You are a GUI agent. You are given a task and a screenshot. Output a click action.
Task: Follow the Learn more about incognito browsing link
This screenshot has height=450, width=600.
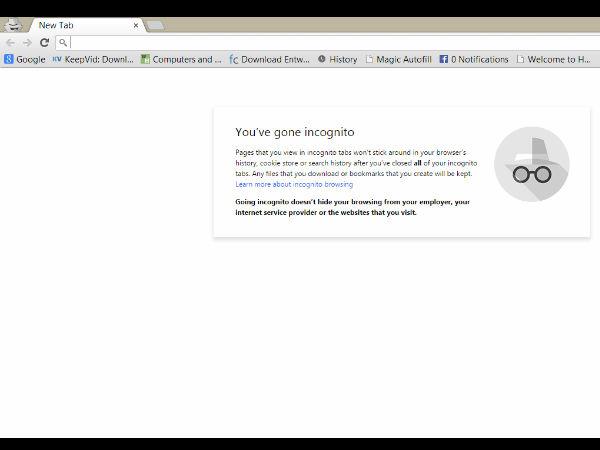click(294, 185)
